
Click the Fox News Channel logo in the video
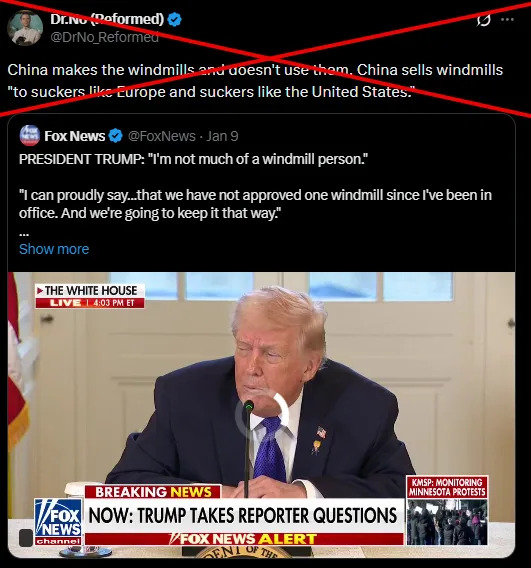[58, 522]
